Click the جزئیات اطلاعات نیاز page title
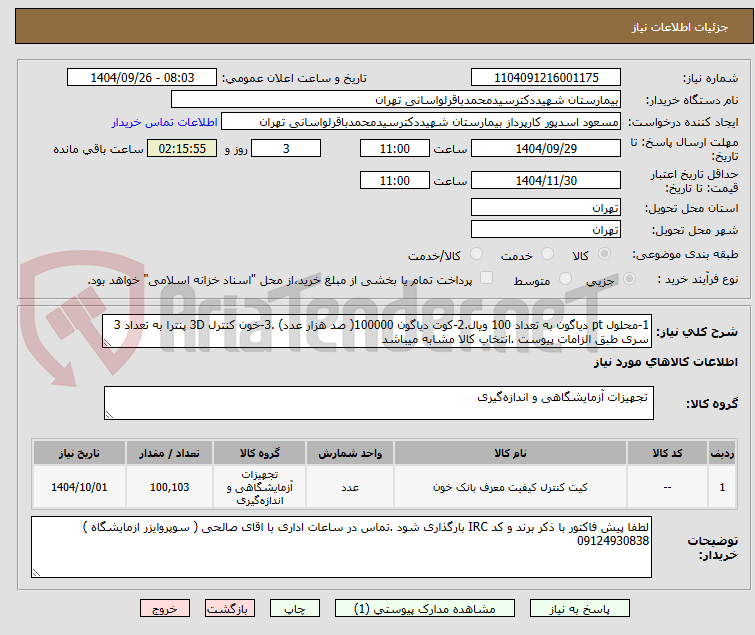The width and height of the screenshot is (755, 635). (x=679, y=27)
